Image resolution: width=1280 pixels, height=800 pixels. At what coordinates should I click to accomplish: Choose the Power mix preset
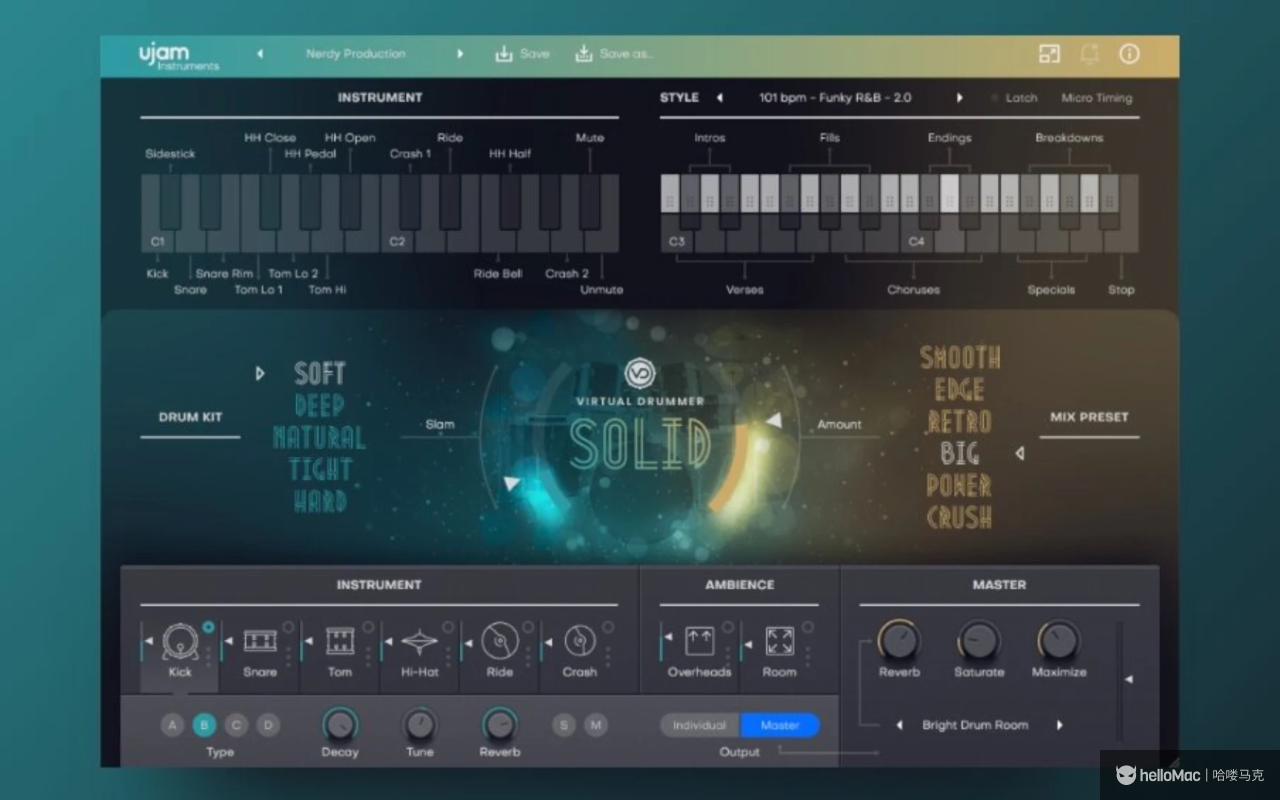[x=960, y=486]
